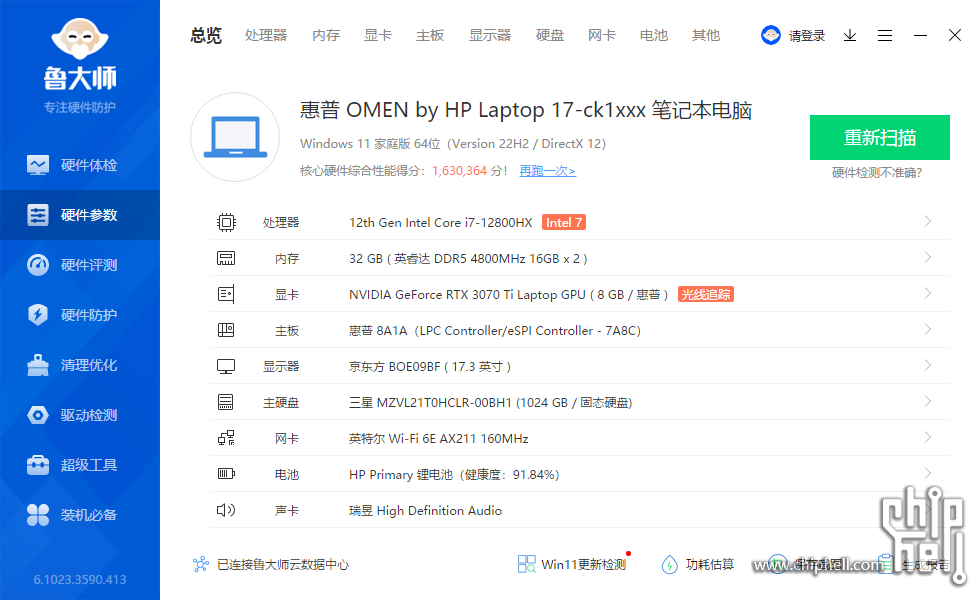Open 装机必备 in the sidebar
Screen dimensions: 980x600
(80, 515)
